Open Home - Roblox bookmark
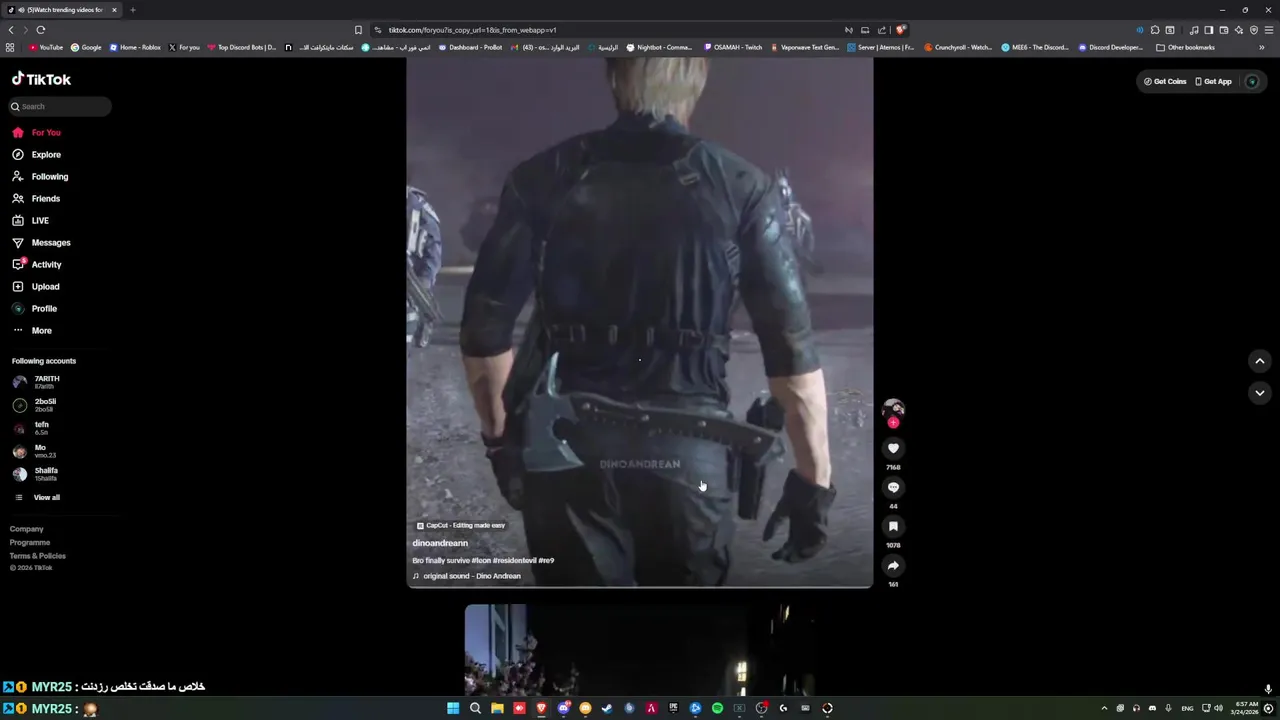The height and width of the screenshot is (720, 1280). pyautogui.click(x=135, y=47)
